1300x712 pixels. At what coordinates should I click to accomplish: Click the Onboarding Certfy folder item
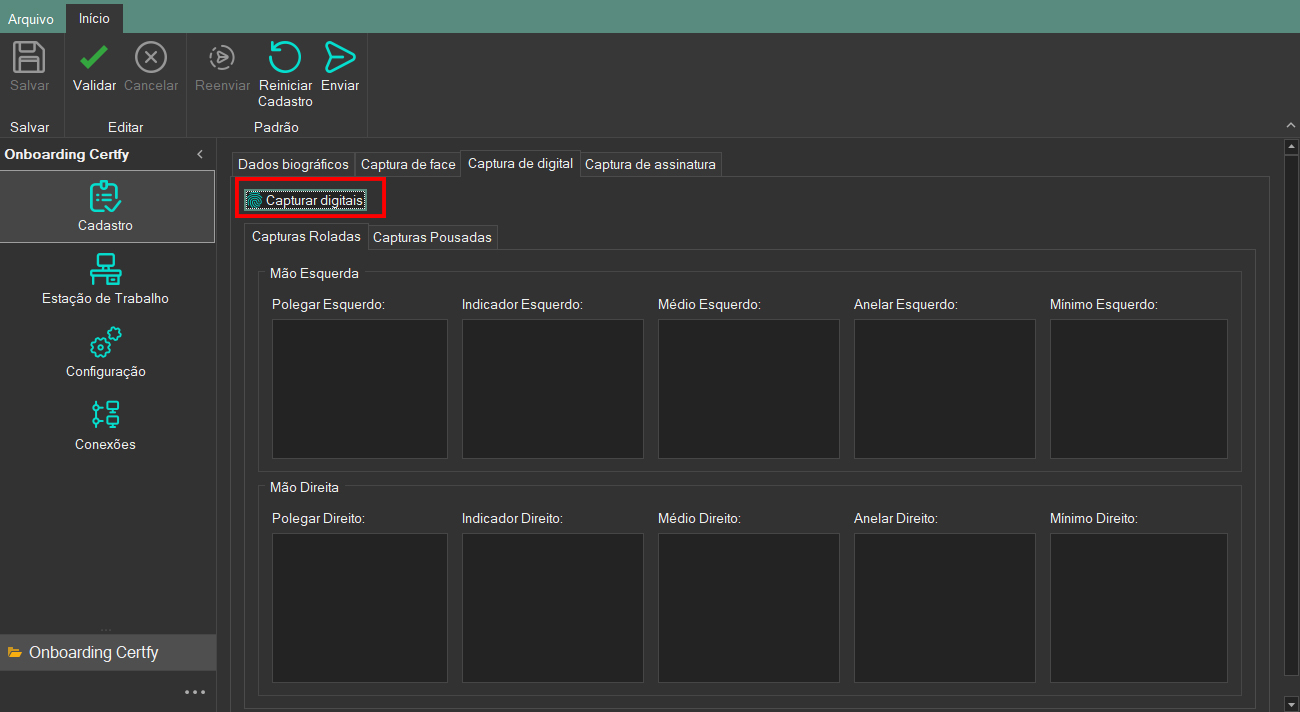(94, 652)
